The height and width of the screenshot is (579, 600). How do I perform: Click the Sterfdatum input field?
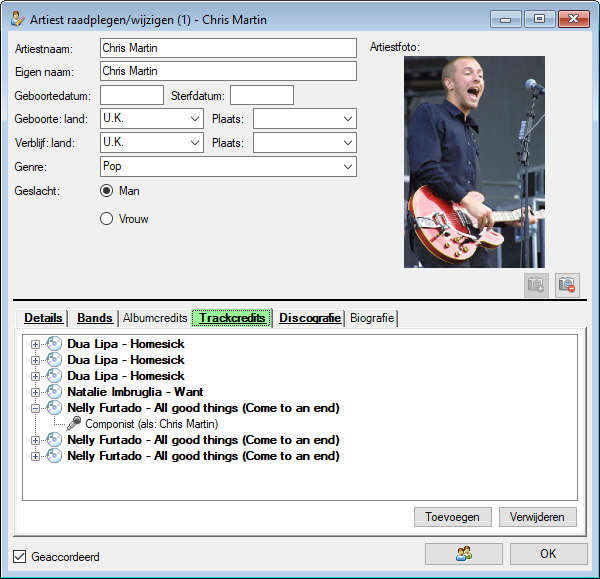[262, 95]
